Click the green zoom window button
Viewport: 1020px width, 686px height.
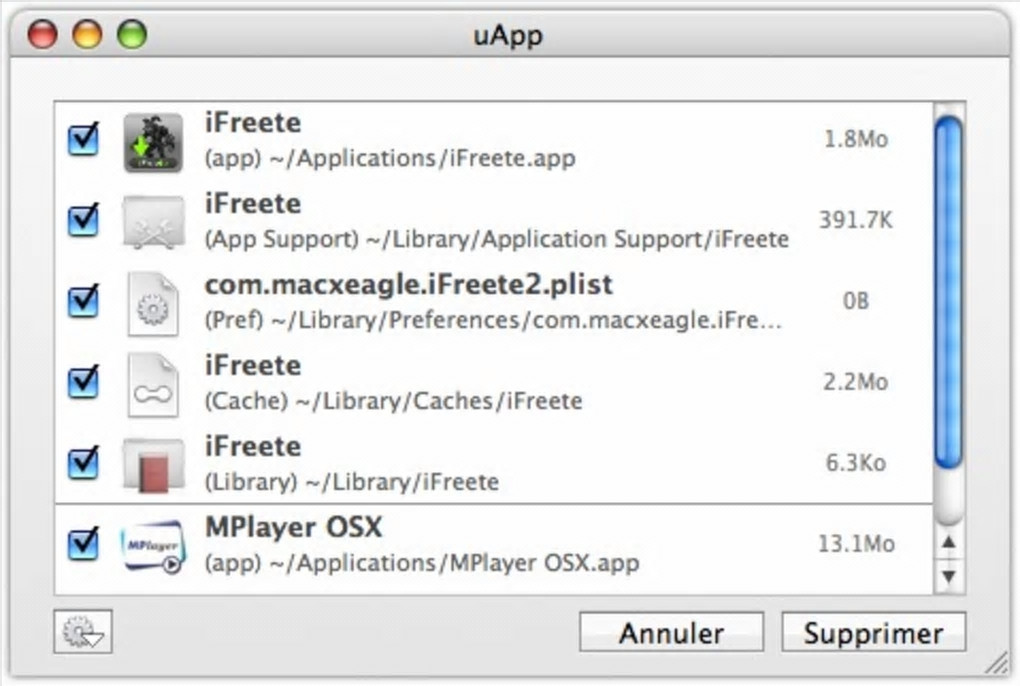click(x=131, y=35)
